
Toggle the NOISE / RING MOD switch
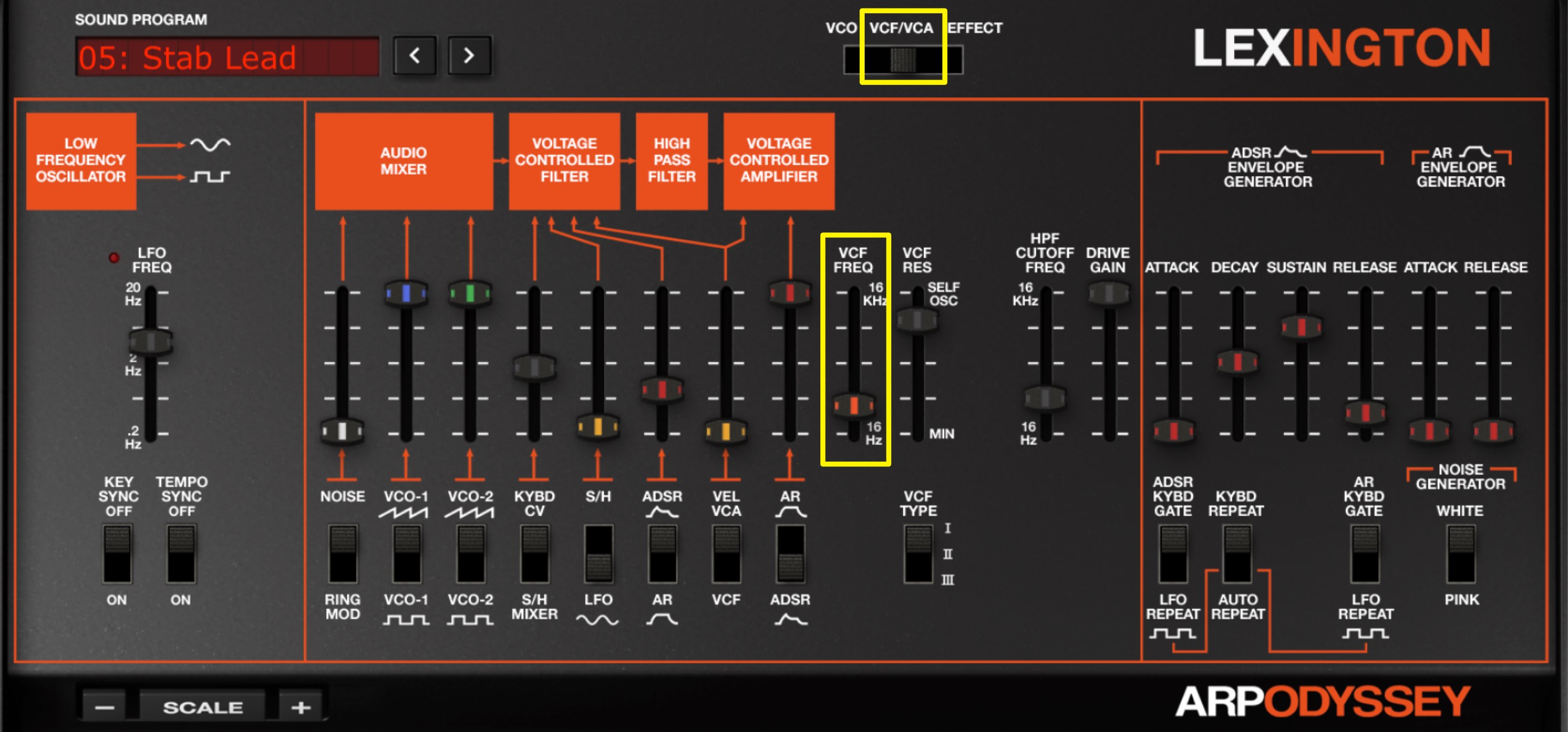click(x=343, y=554)
